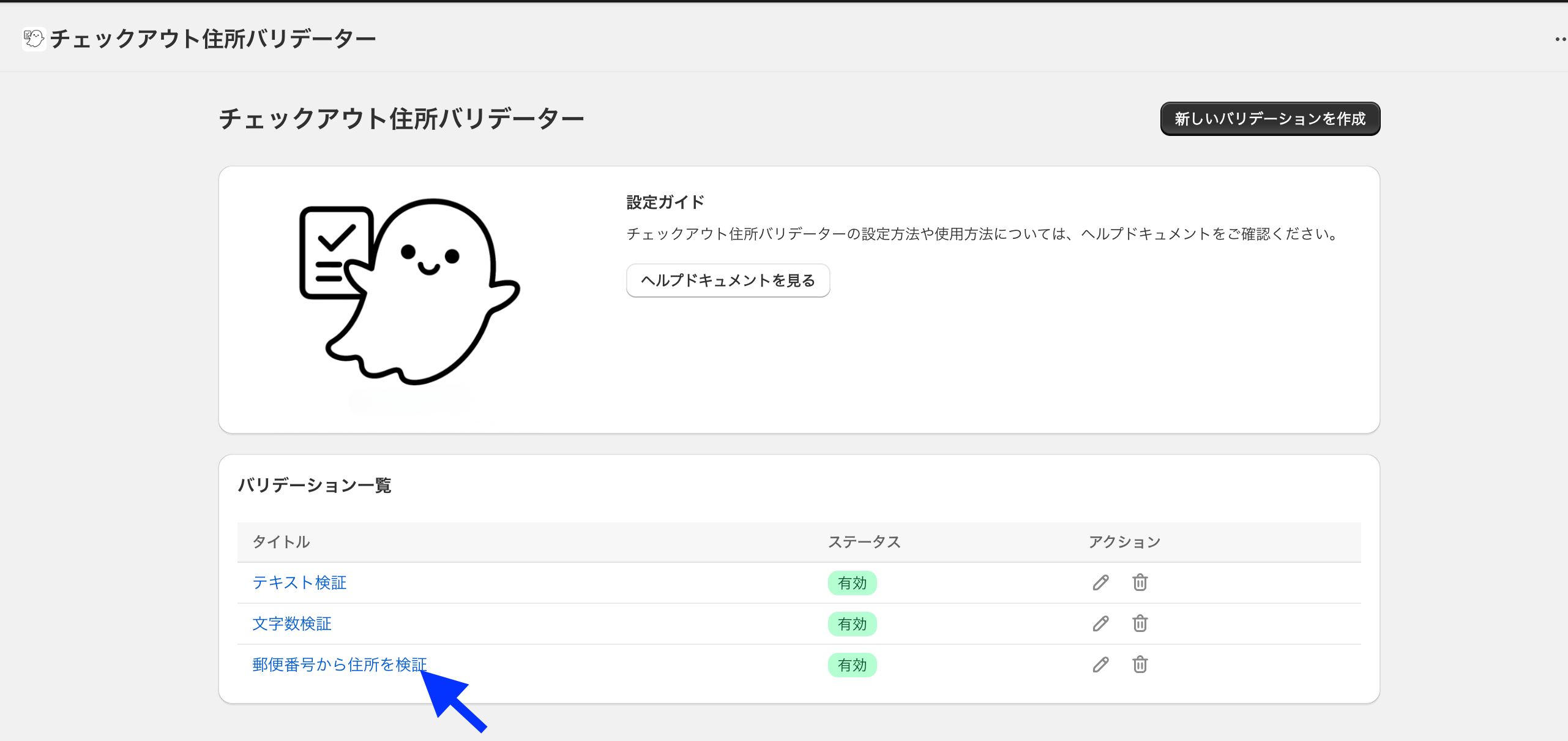Screen dimensions: 1568x741
Task: Delete 郵便番号から住所を検証 with trash icon
Action: tap(1140, 664)
